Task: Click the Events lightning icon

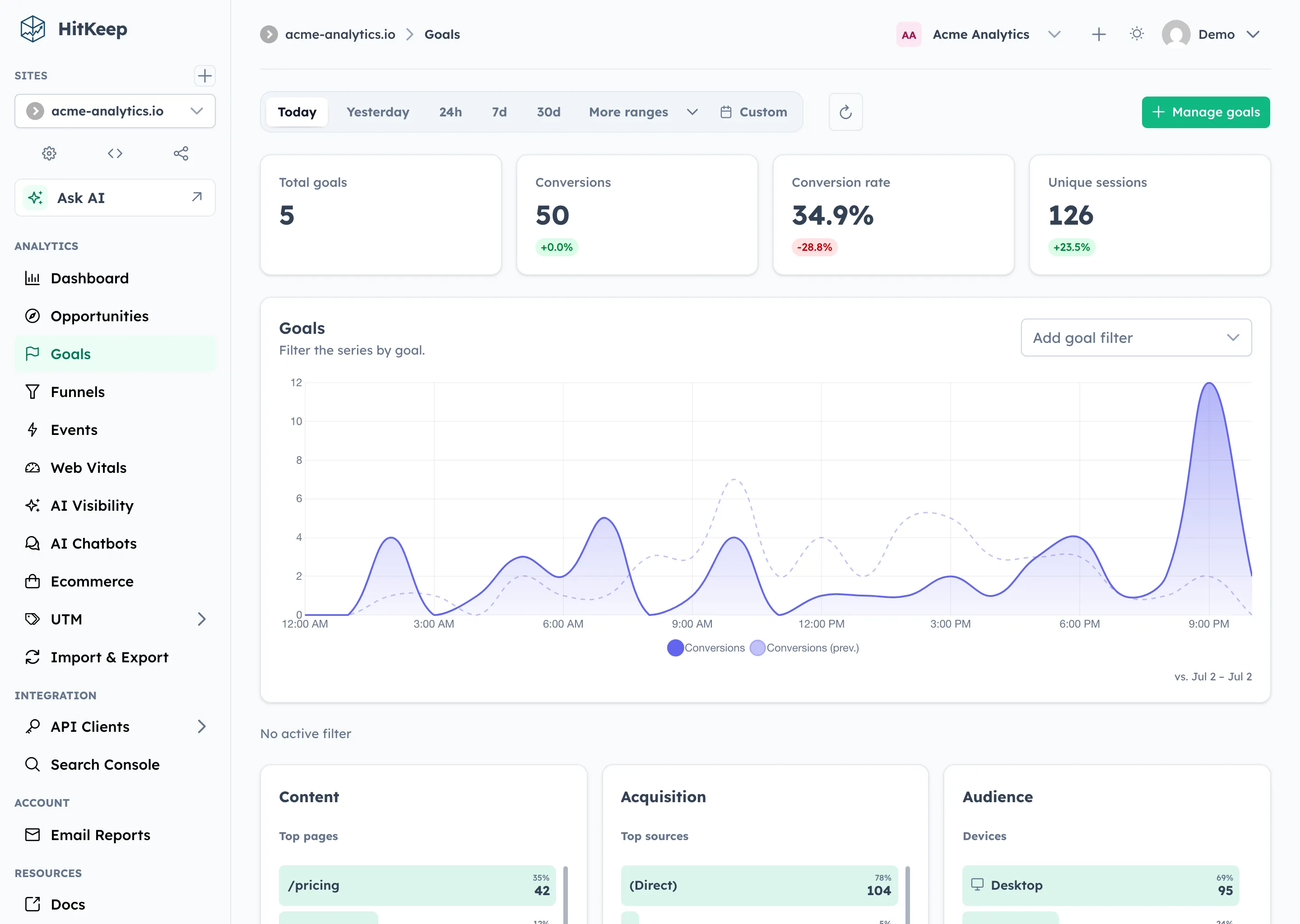Action: point(32,430)
